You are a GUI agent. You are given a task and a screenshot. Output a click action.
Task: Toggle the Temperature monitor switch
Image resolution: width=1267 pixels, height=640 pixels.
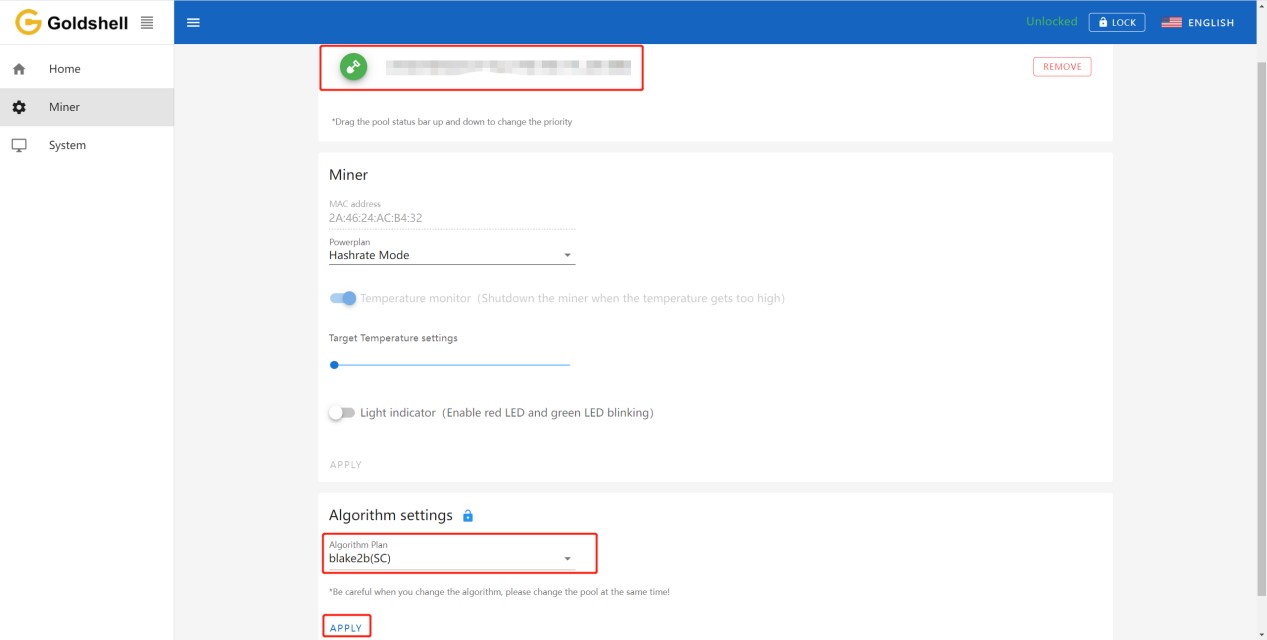coord(343,298)
